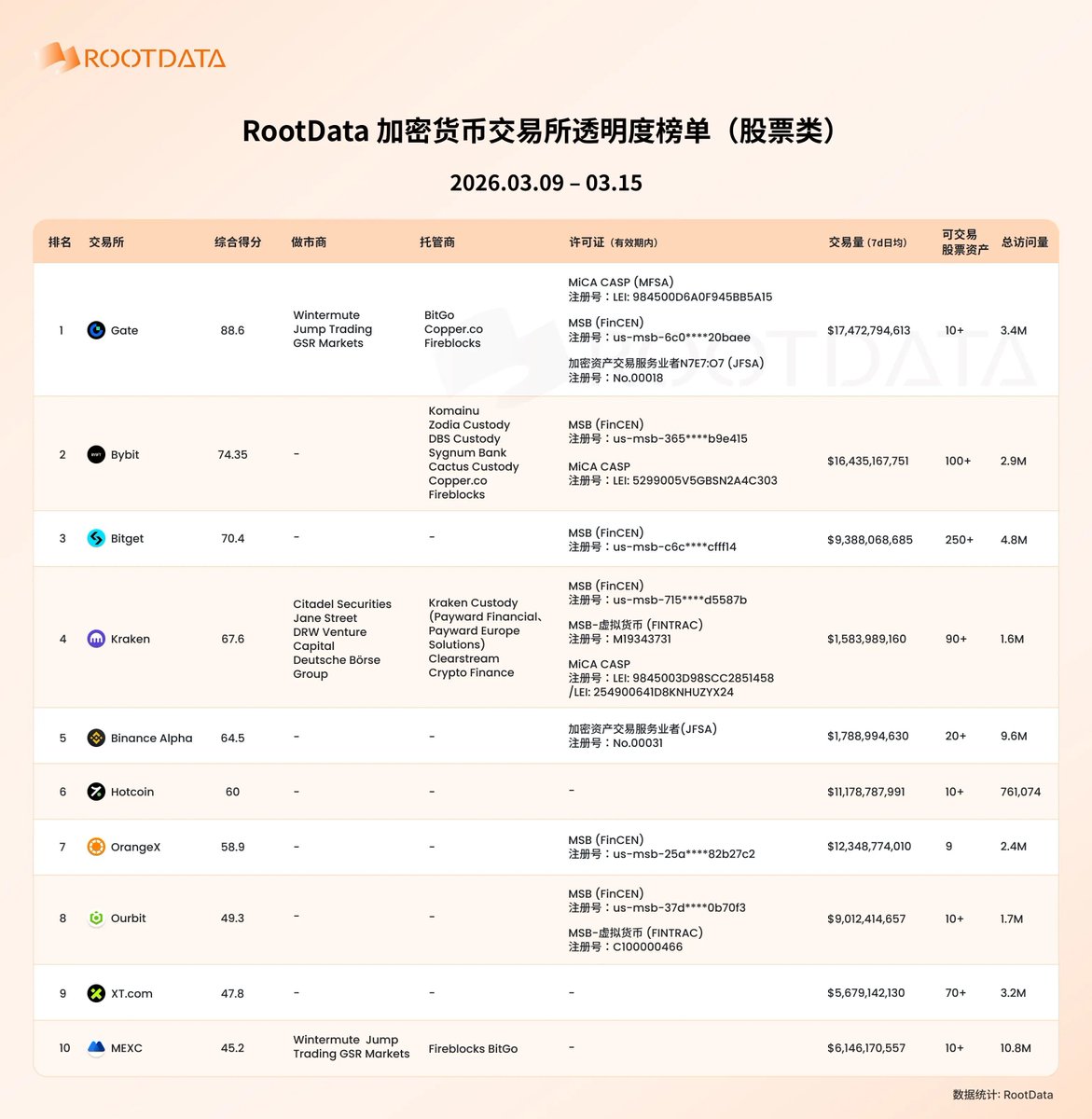
Task: Select the XT.com exchange name
Action: 131,993
